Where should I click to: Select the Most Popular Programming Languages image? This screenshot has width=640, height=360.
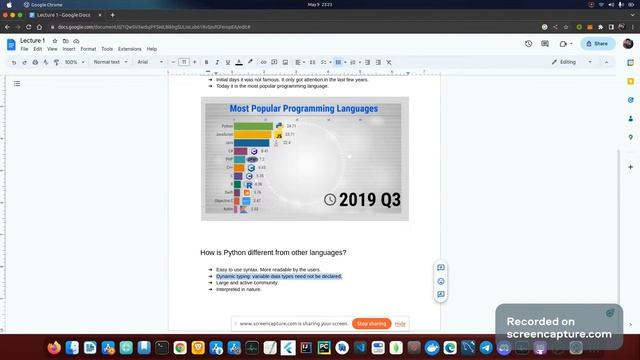pyautogui.click(x=304, y=159)
